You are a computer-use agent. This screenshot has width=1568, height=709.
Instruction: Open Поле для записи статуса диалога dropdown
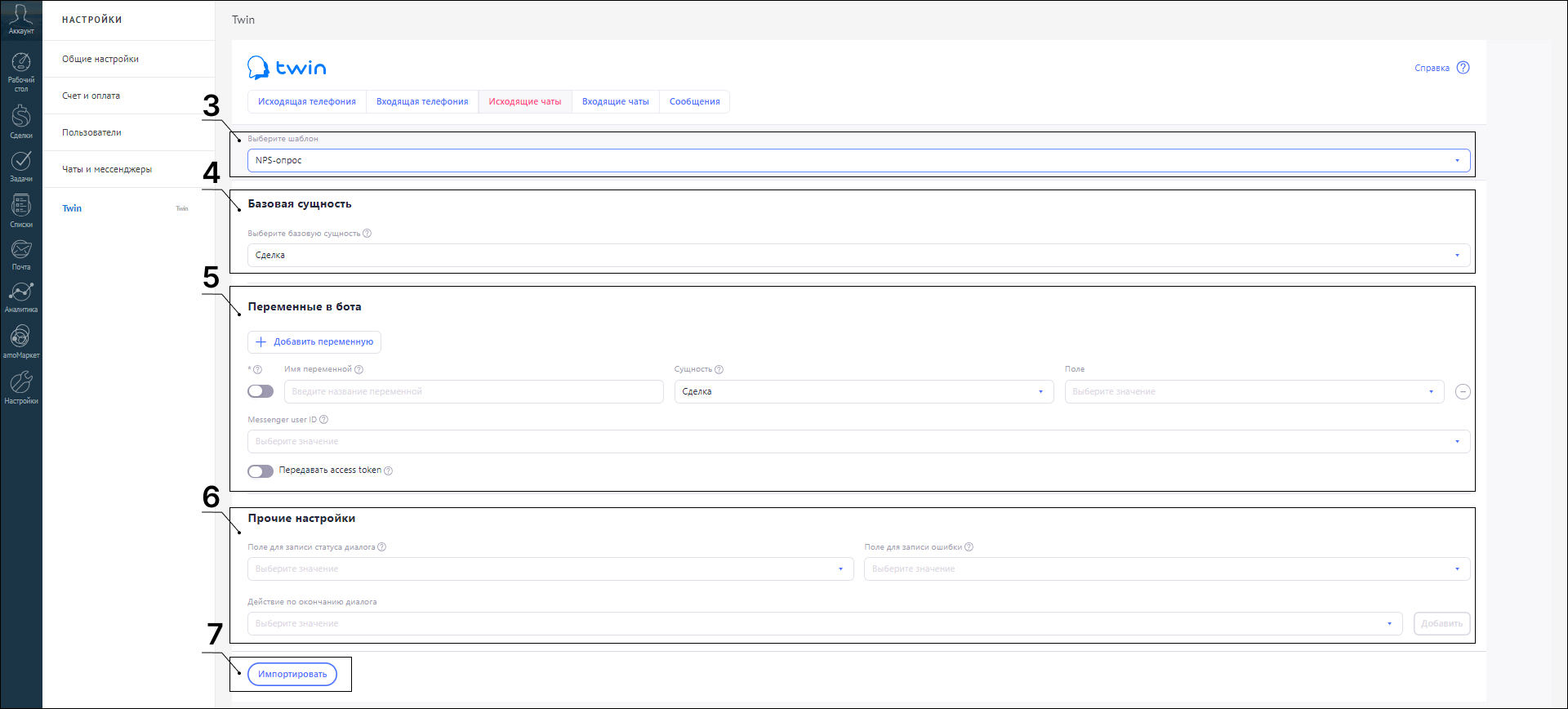coord(550,569)
